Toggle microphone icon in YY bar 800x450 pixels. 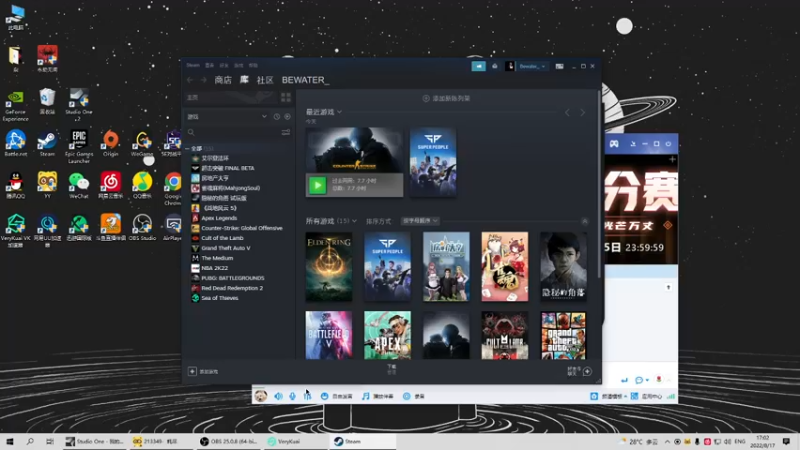coord(292,396)
